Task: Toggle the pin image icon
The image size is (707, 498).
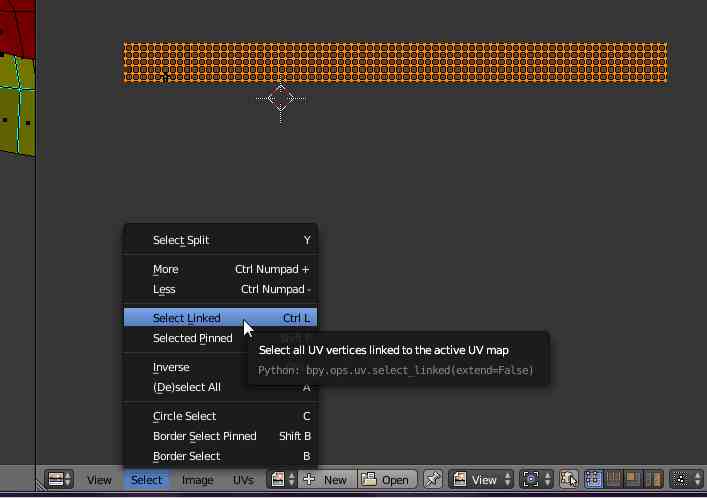Action: point(433,479)
